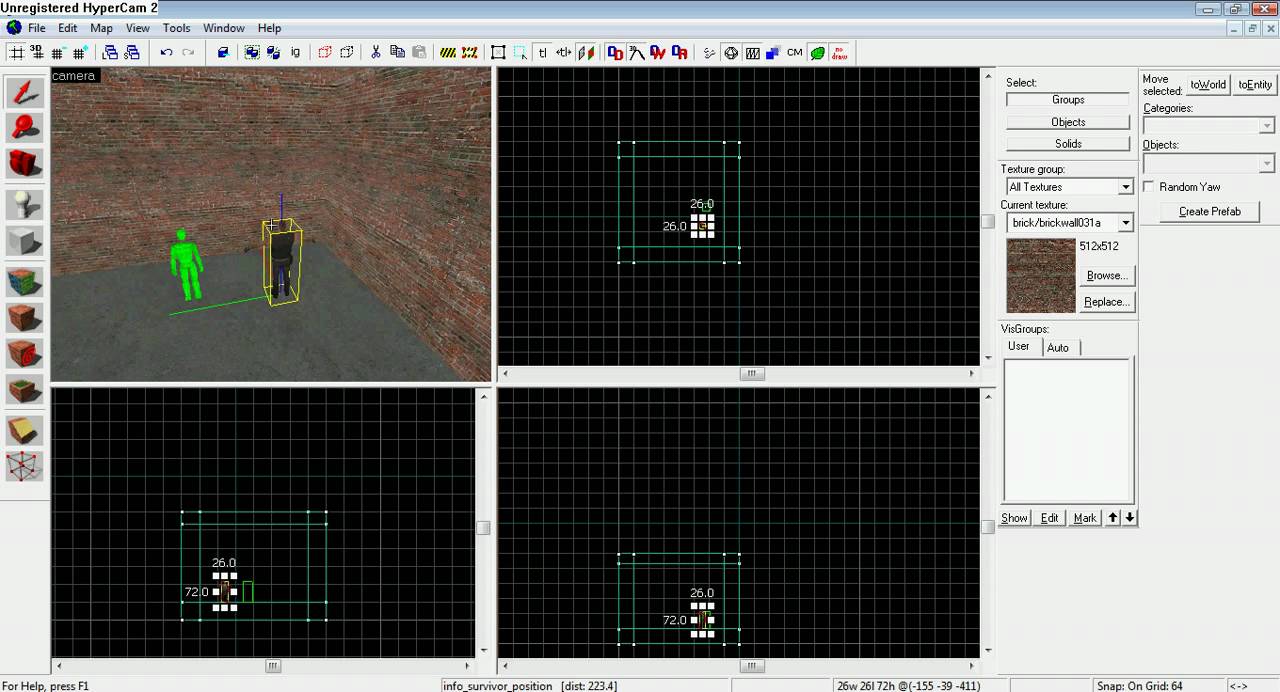Click the Group selected objects icon
This screenshot has width=1280, height=692.
252,52
